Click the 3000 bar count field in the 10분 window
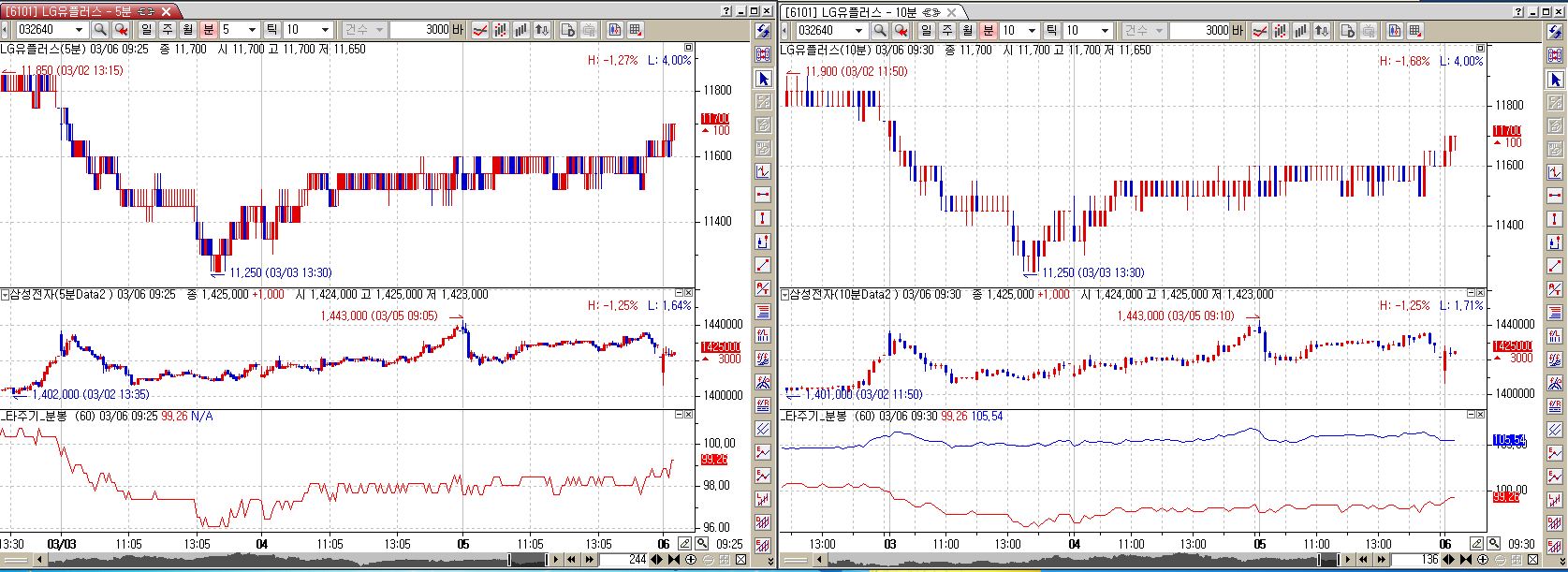1568x572 pixels. [1200, 30]
